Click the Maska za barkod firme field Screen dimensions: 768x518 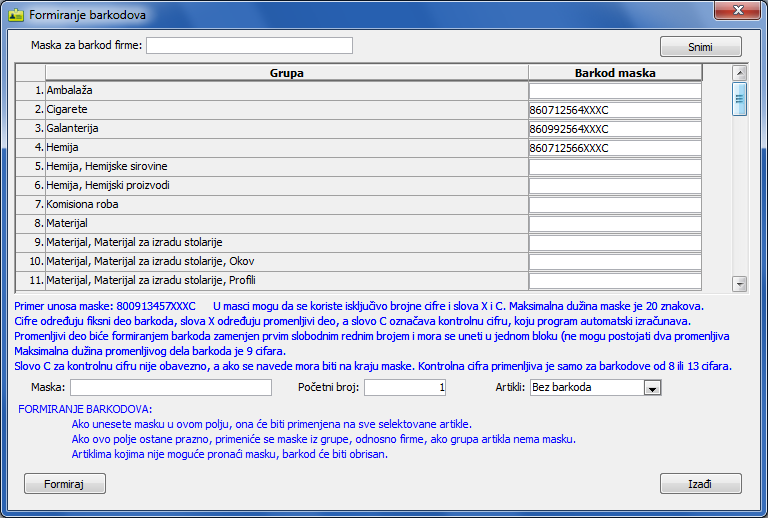pos(249,46)
